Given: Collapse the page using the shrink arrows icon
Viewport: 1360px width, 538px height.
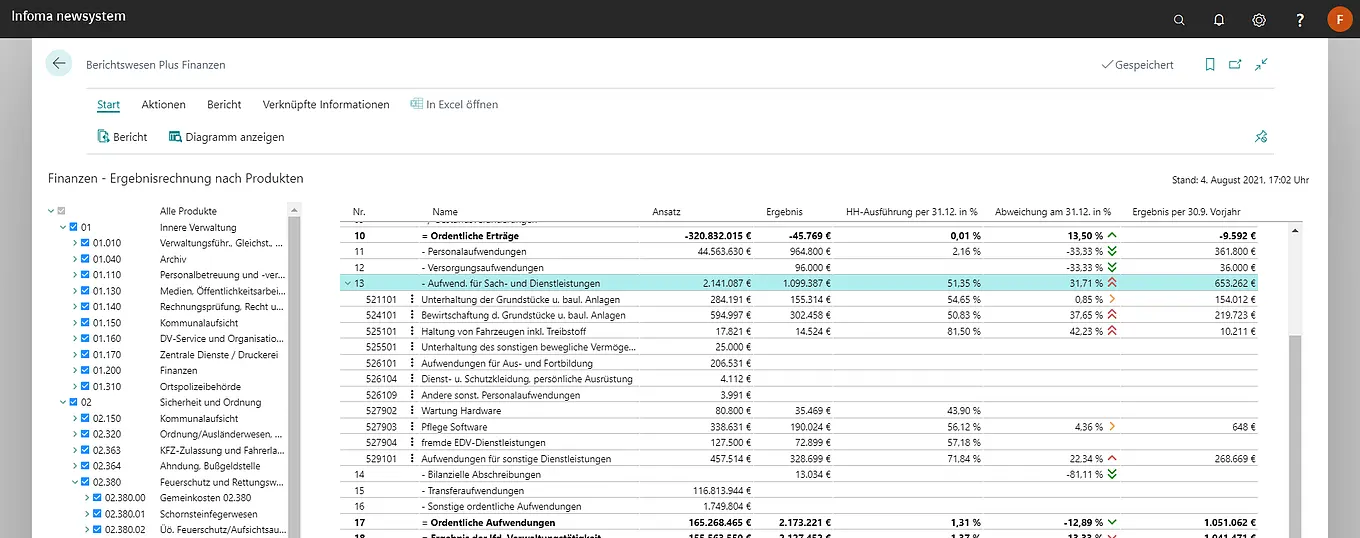Looking at the screenshot, I should pyautogui.click(x=1261, y=64).
